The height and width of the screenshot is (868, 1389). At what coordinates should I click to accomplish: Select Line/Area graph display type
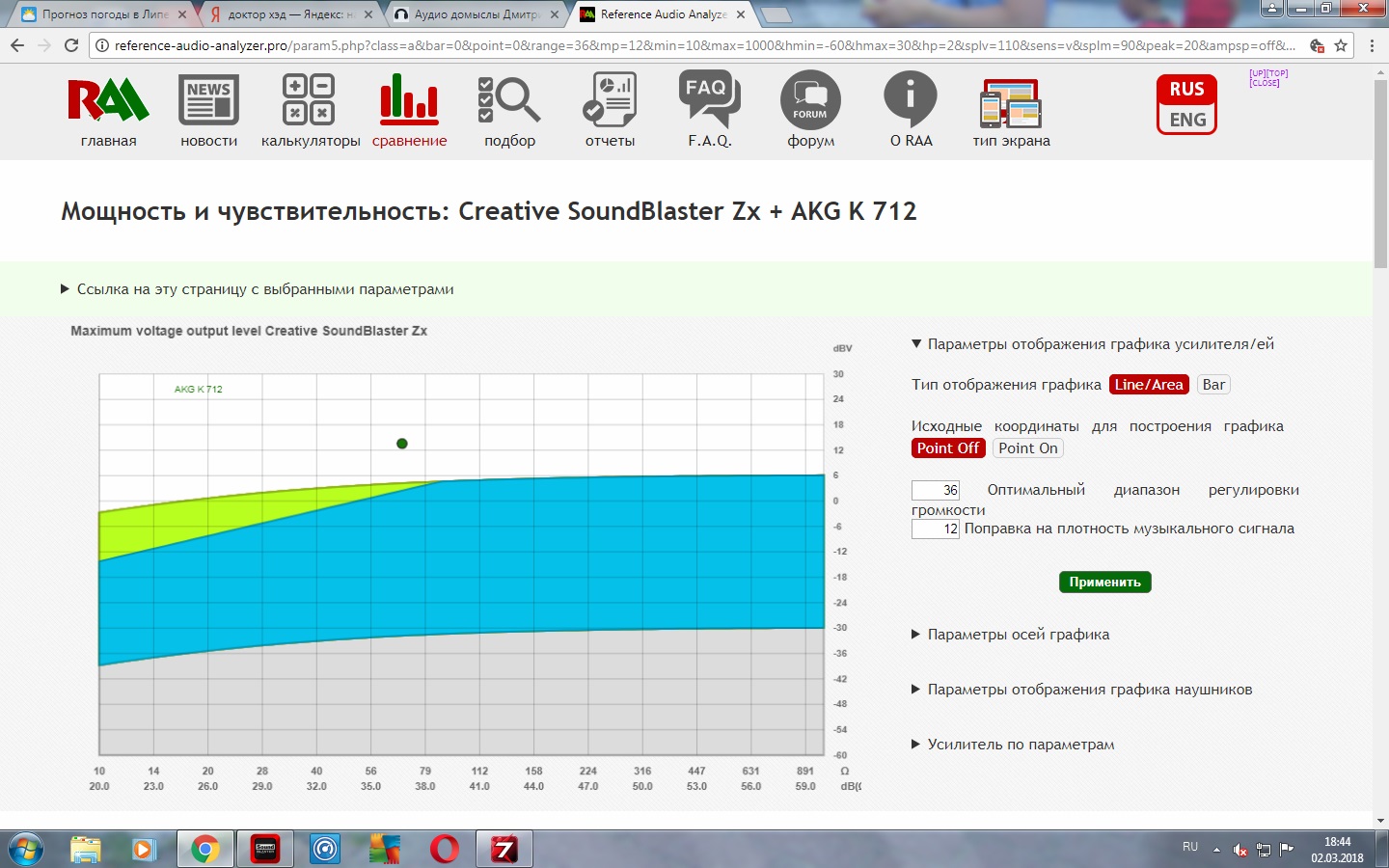[1149, 385]
